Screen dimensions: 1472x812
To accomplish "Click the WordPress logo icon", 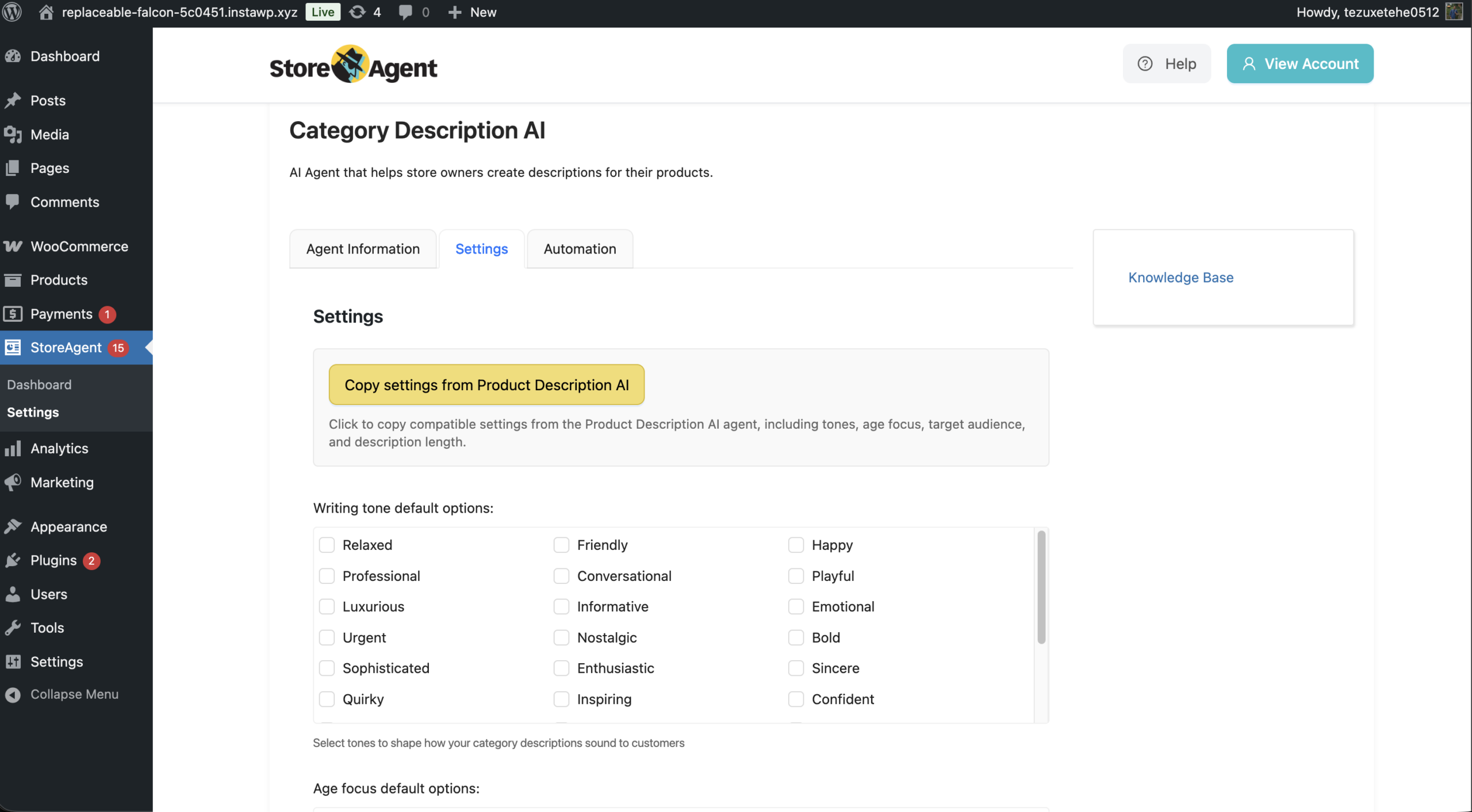I will pos(13,12).
